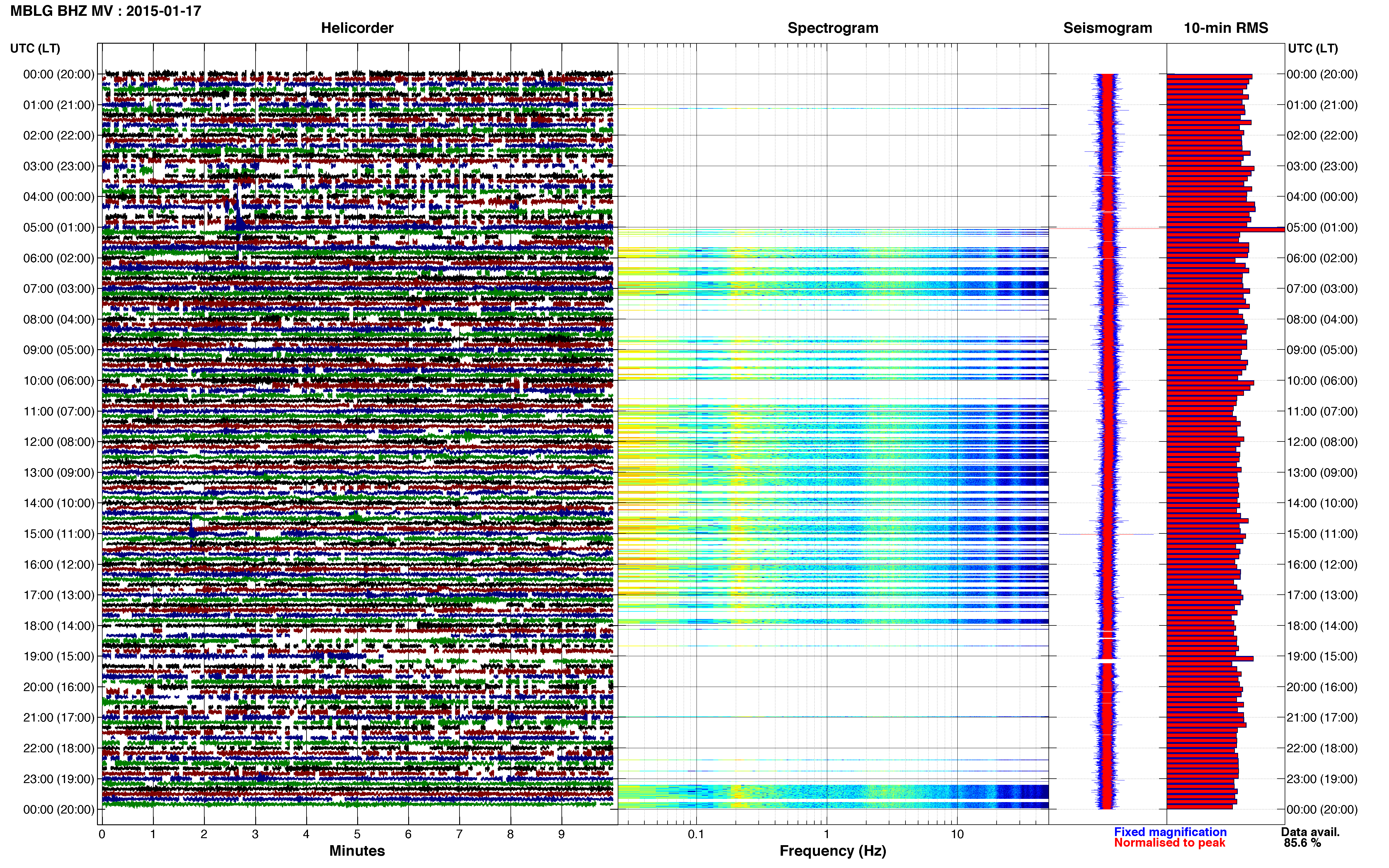Click left-axis time label '10:00 (06:00)'
Viewport: 1389px width, 868px height.
[59, 381]
